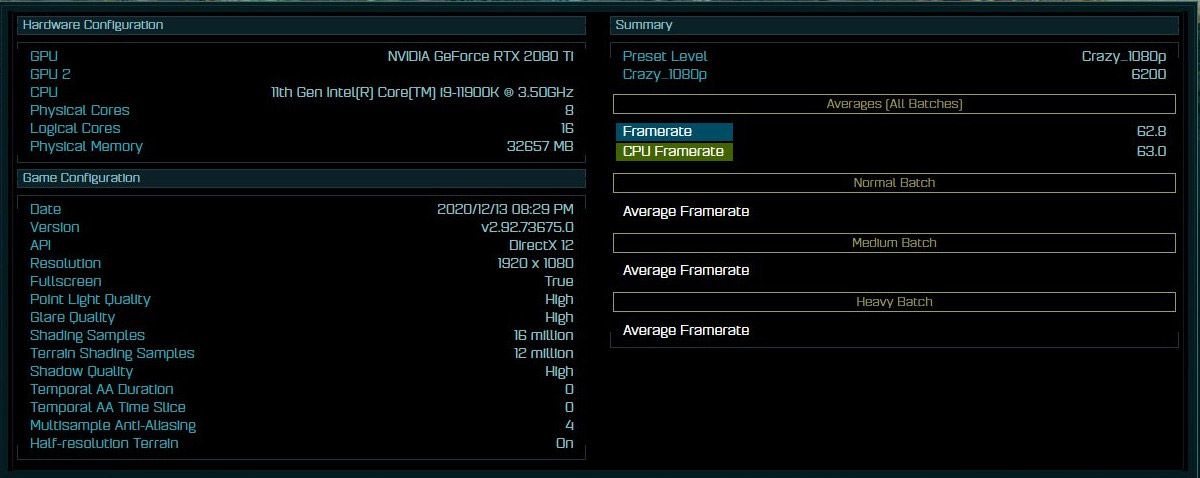This screenshot has width=1200, height=478.
Task: Click the Temporal AA Time Slice value 0
Action: 569,407
